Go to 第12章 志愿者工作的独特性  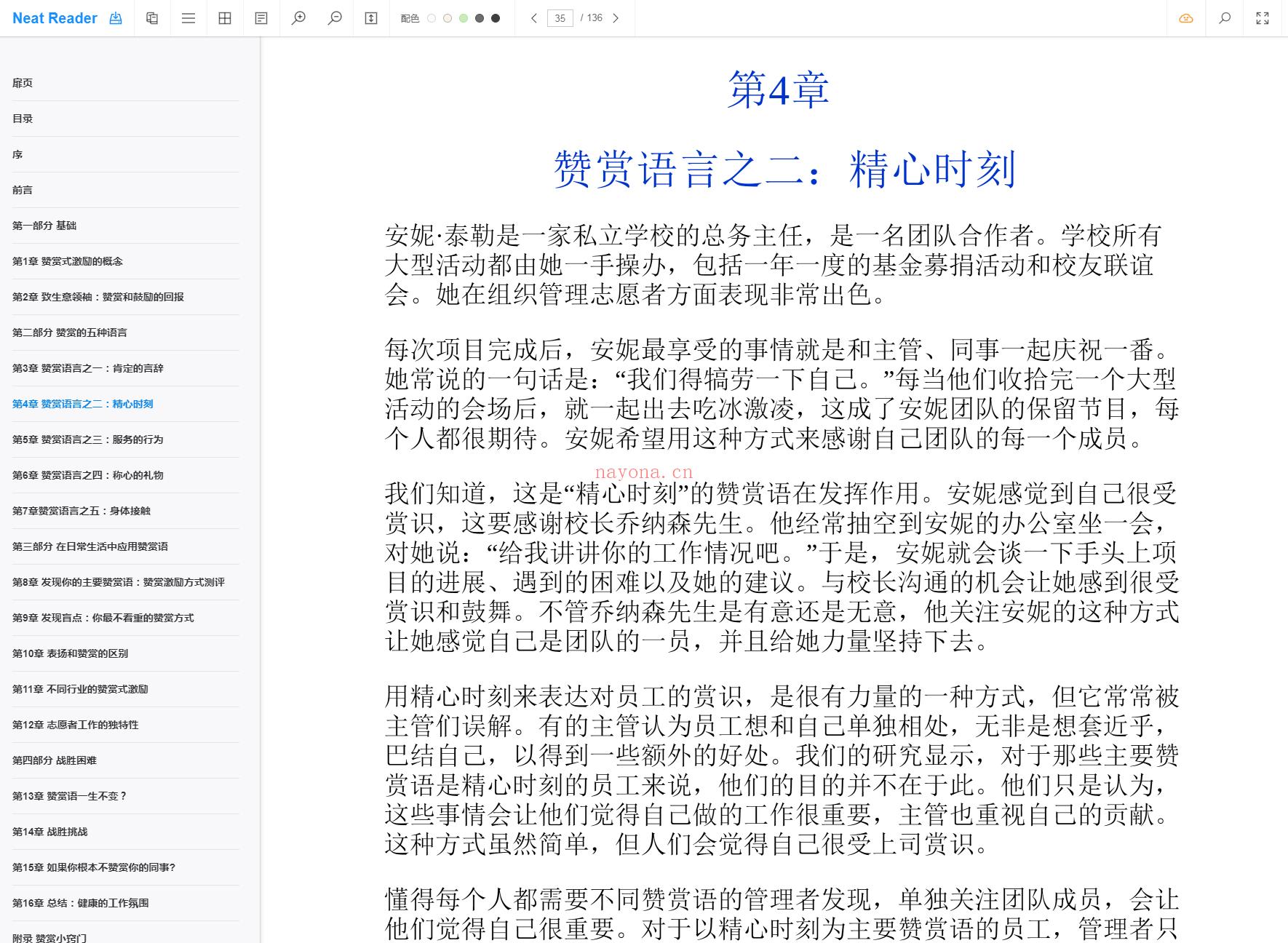(76, 725)
